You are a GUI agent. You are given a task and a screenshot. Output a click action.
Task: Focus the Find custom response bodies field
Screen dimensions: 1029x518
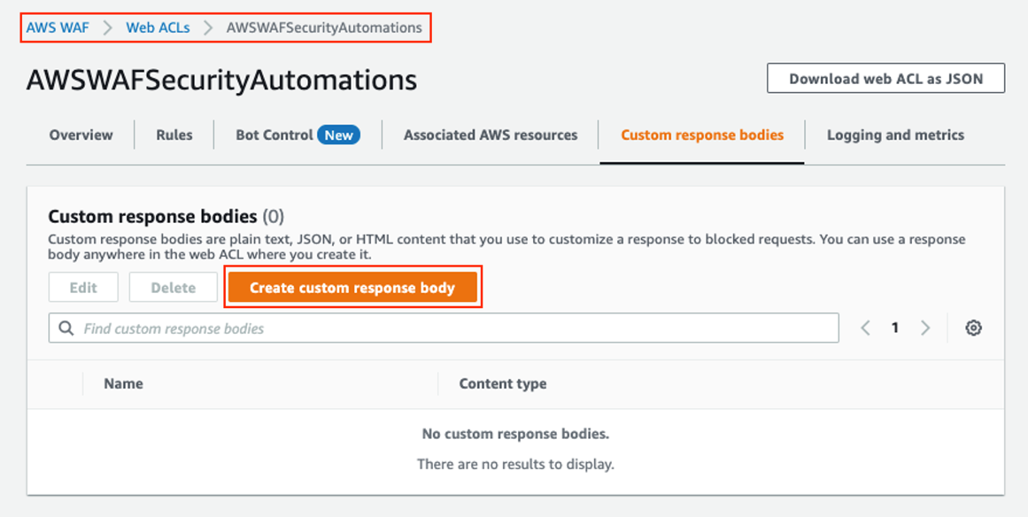click(x=450, y=328)
